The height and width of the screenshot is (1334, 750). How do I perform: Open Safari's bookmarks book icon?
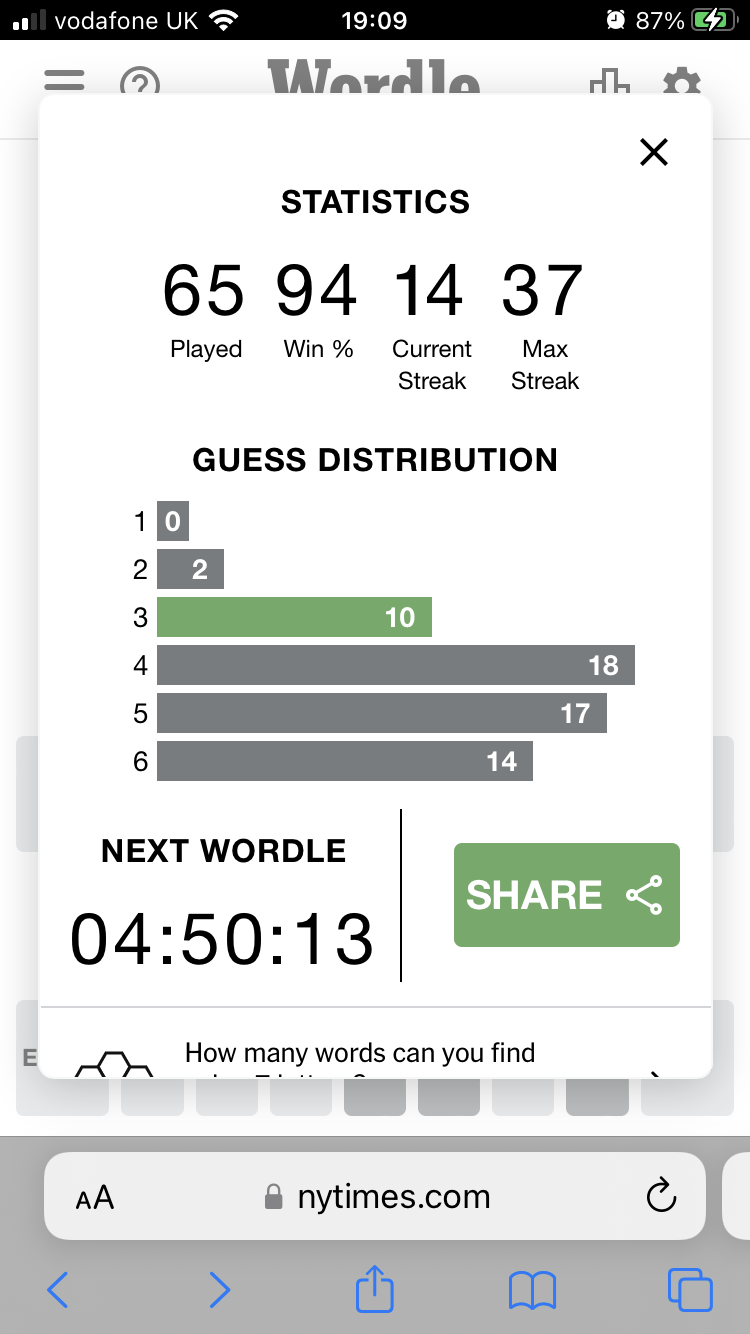coord(532,1290)
